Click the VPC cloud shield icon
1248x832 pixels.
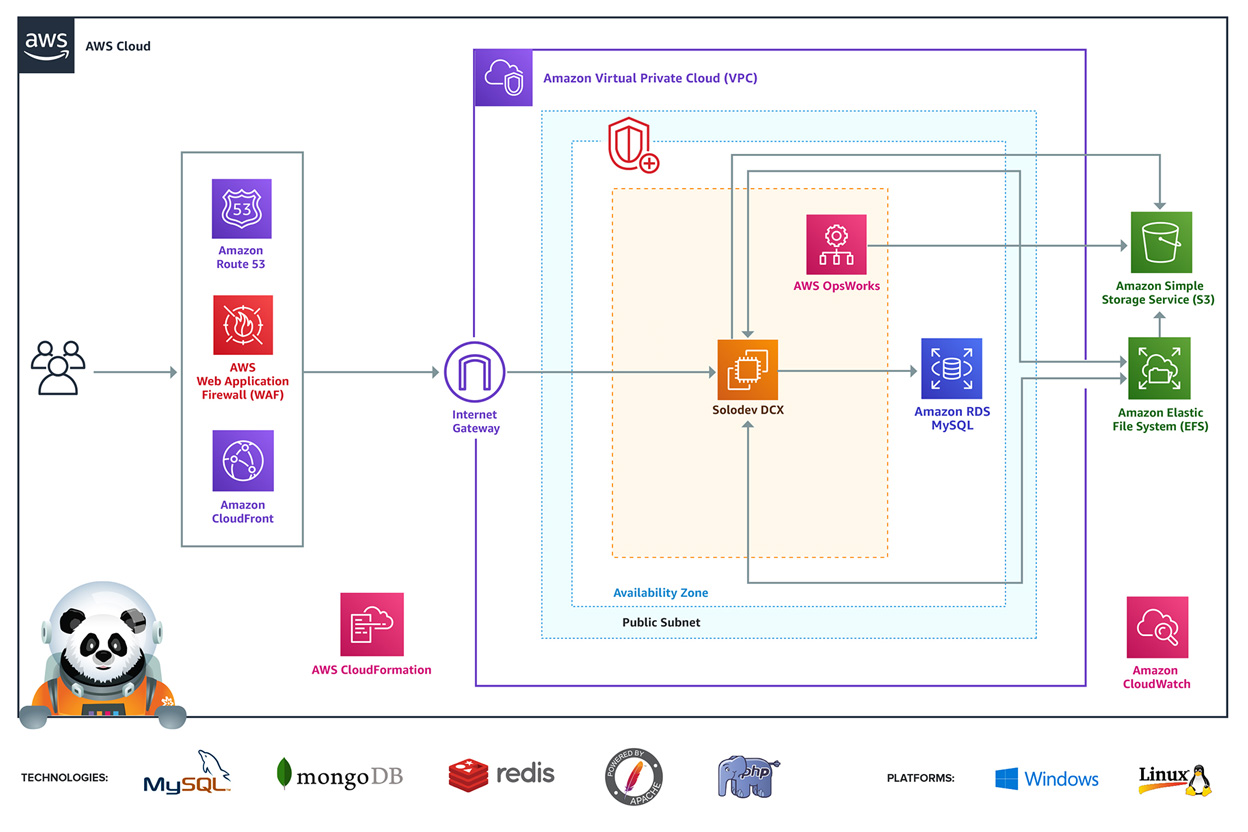coord(502,77)
